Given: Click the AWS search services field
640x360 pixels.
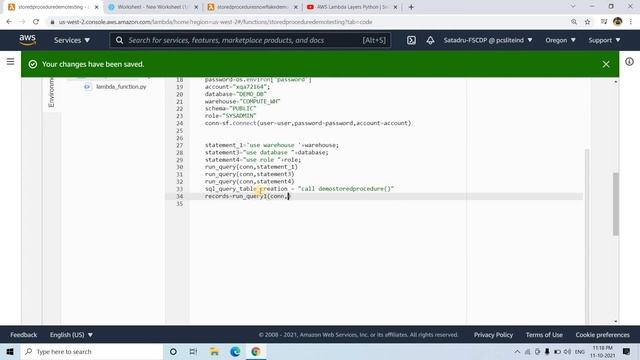Looking at the screenshot, I should click(x=250, y=40).
